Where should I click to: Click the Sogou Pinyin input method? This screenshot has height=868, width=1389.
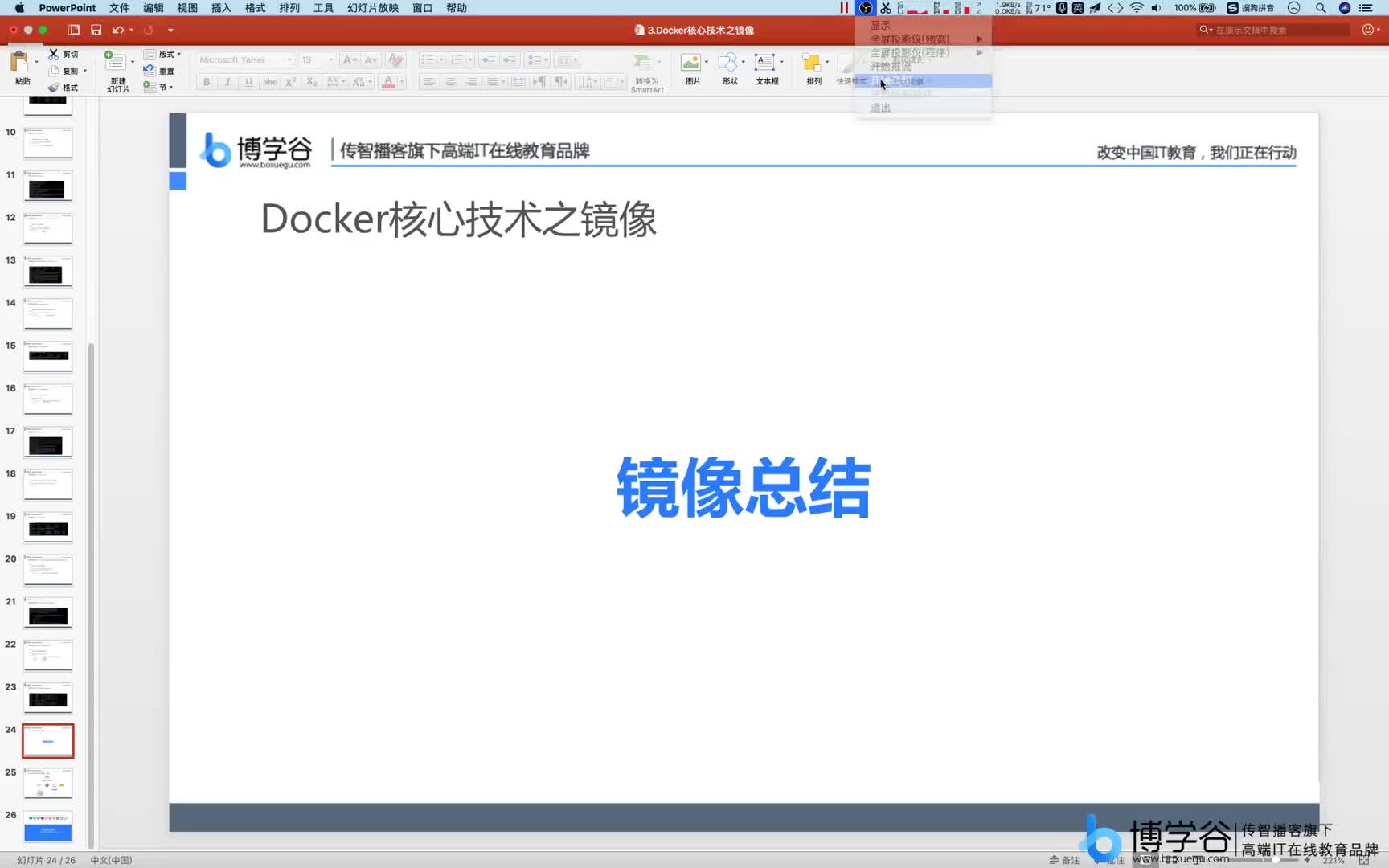pos(1251,8)
